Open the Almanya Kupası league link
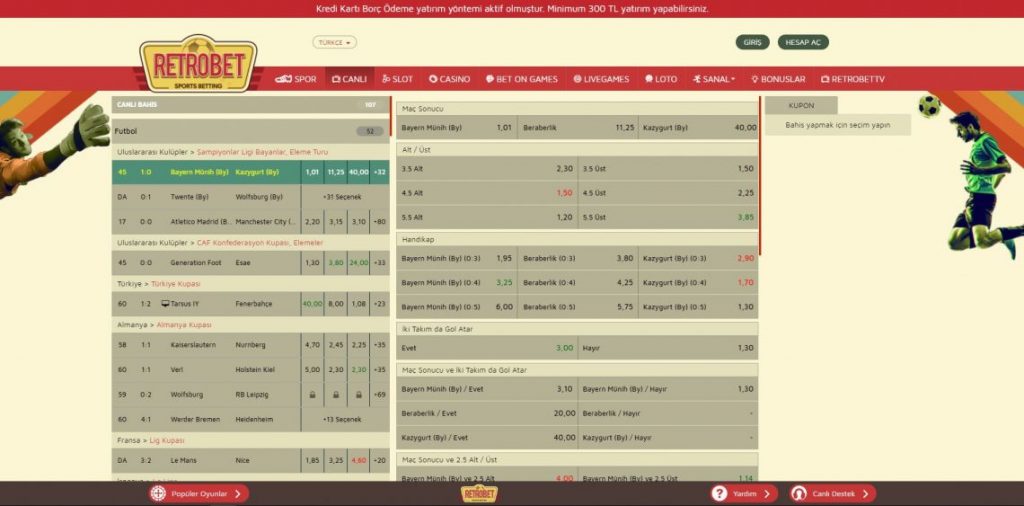This screenshot has height=506, width=1024. pos(211,325)
